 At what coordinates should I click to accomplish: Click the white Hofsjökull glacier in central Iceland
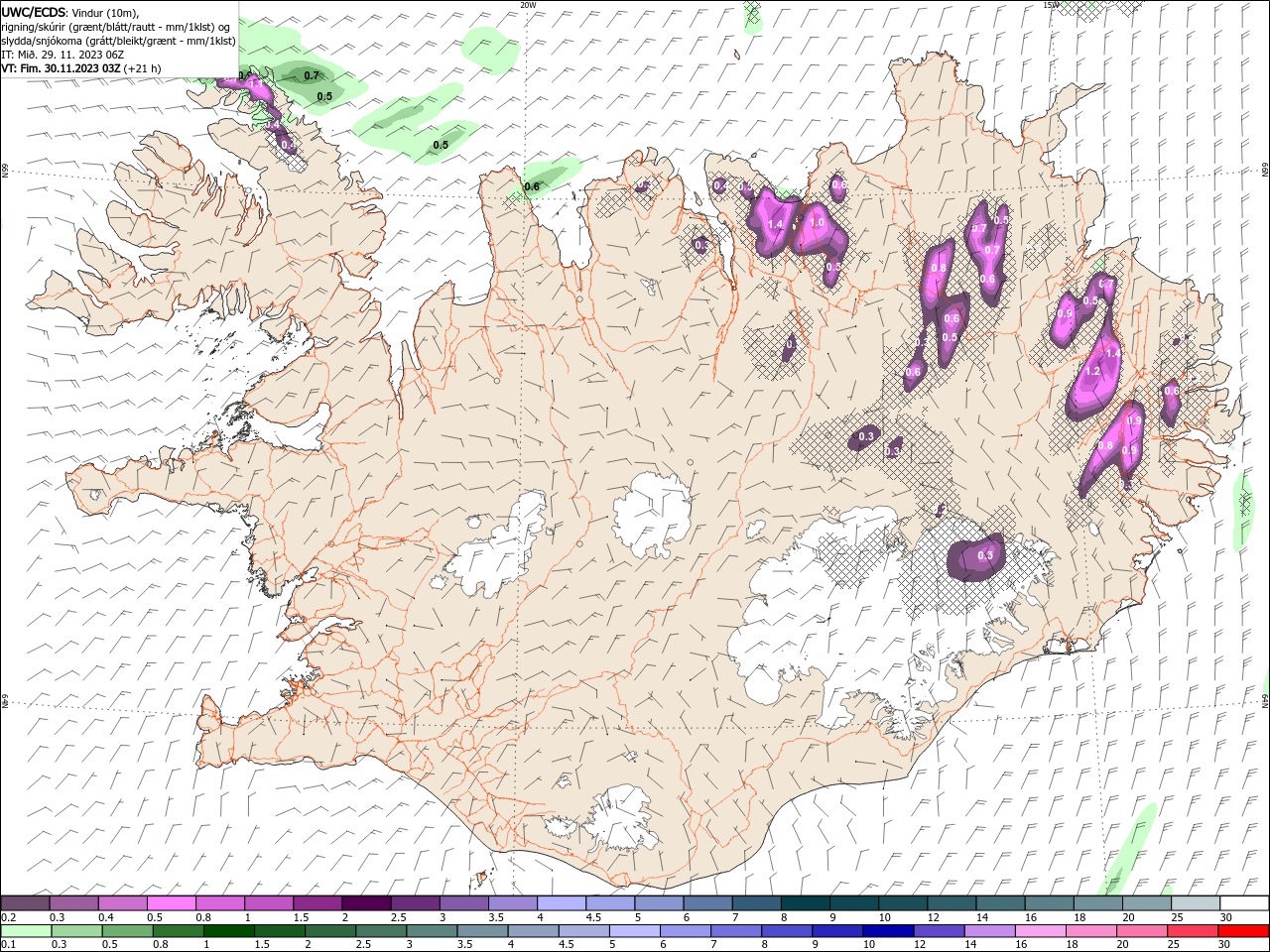[x=652, y=513]
